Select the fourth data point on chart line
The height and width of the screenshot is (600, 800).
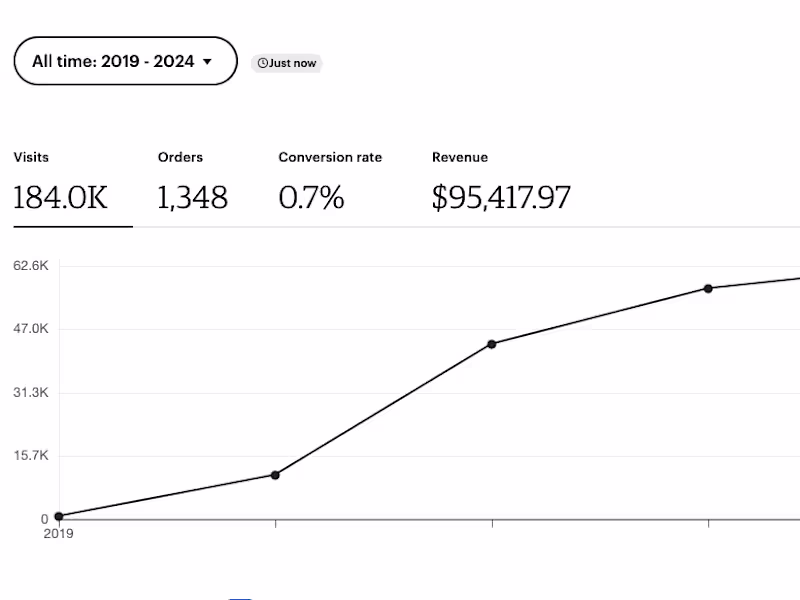(x=708, y=288)
